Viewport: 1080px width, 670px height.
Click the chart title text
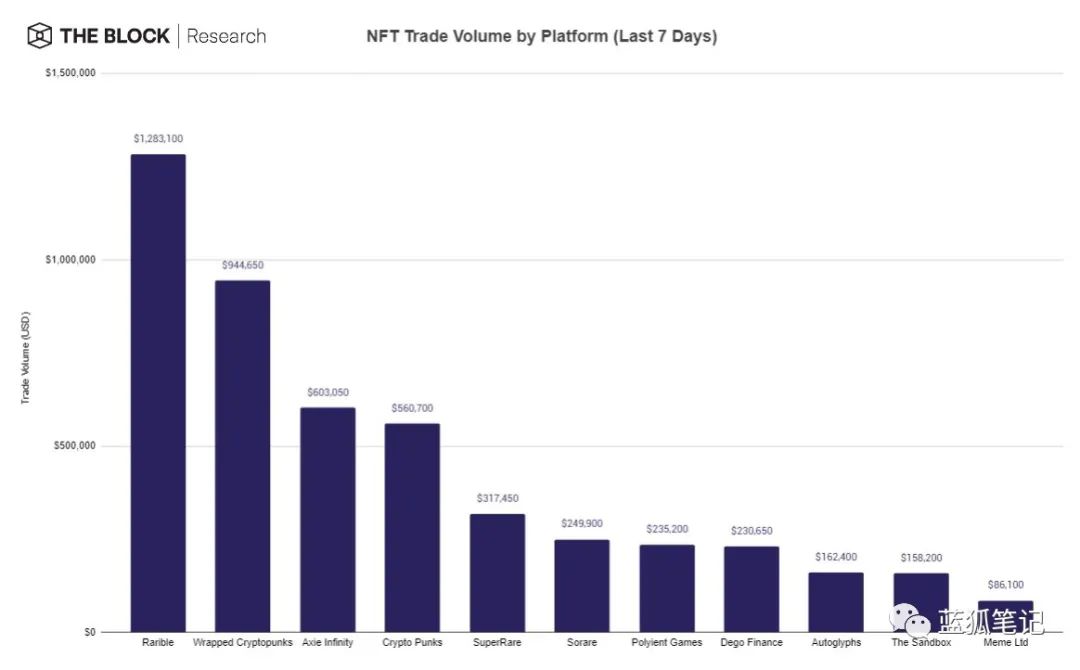coord(542,37)
